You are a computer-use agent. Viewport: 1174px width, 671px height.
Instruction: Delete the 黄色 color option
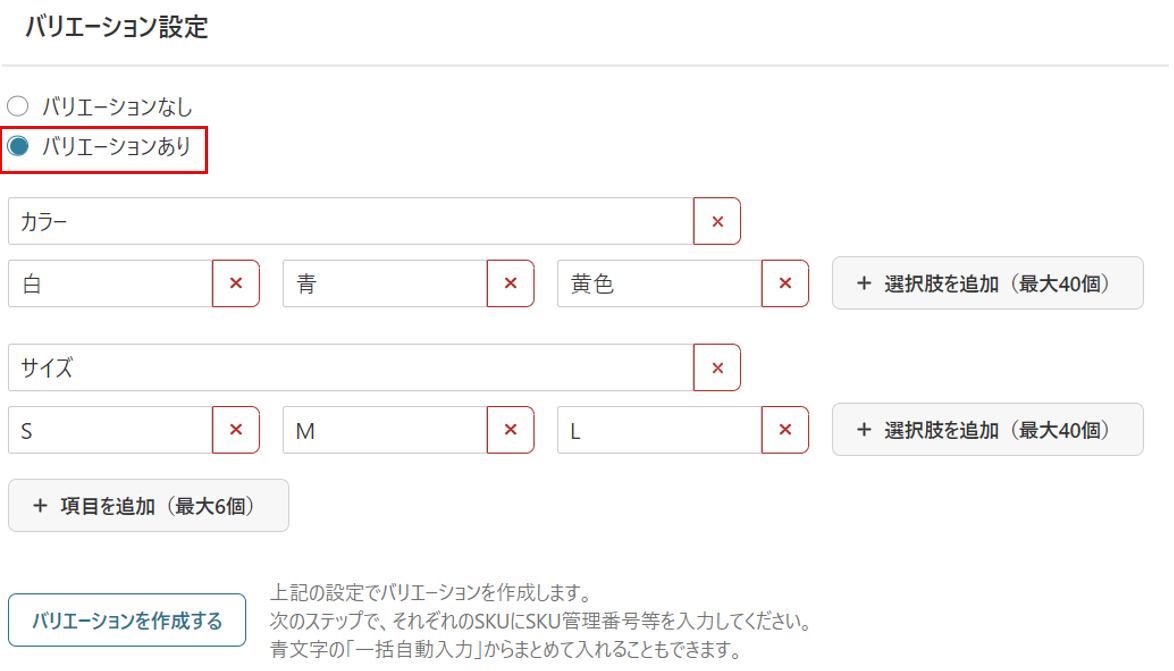pos(785,283)
